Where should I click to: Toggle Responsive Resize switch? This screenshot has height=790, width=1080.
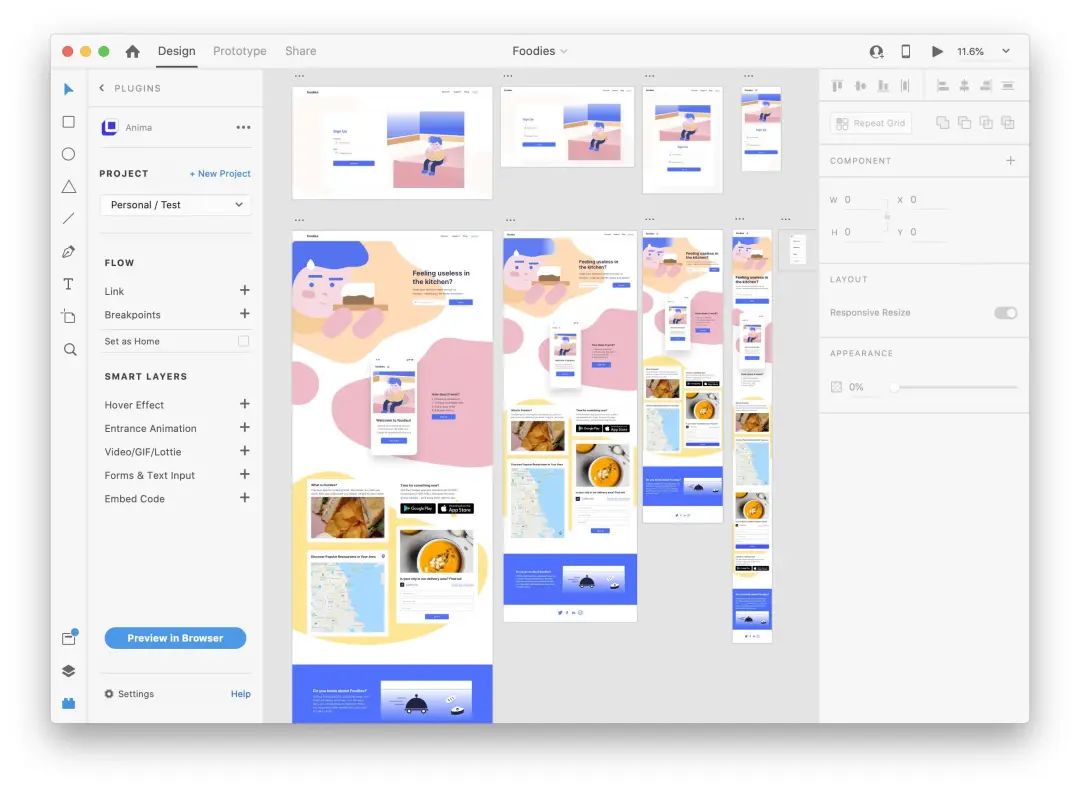[1006, 313]
